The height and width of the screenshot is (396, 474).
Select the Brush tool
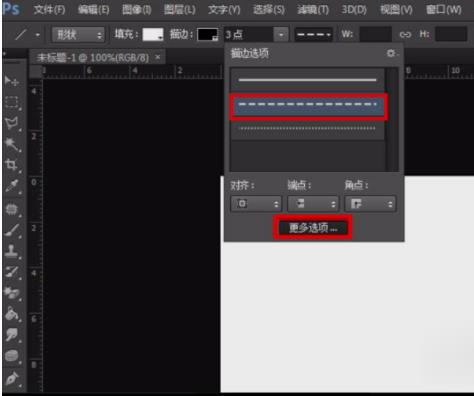pos(12,231)
